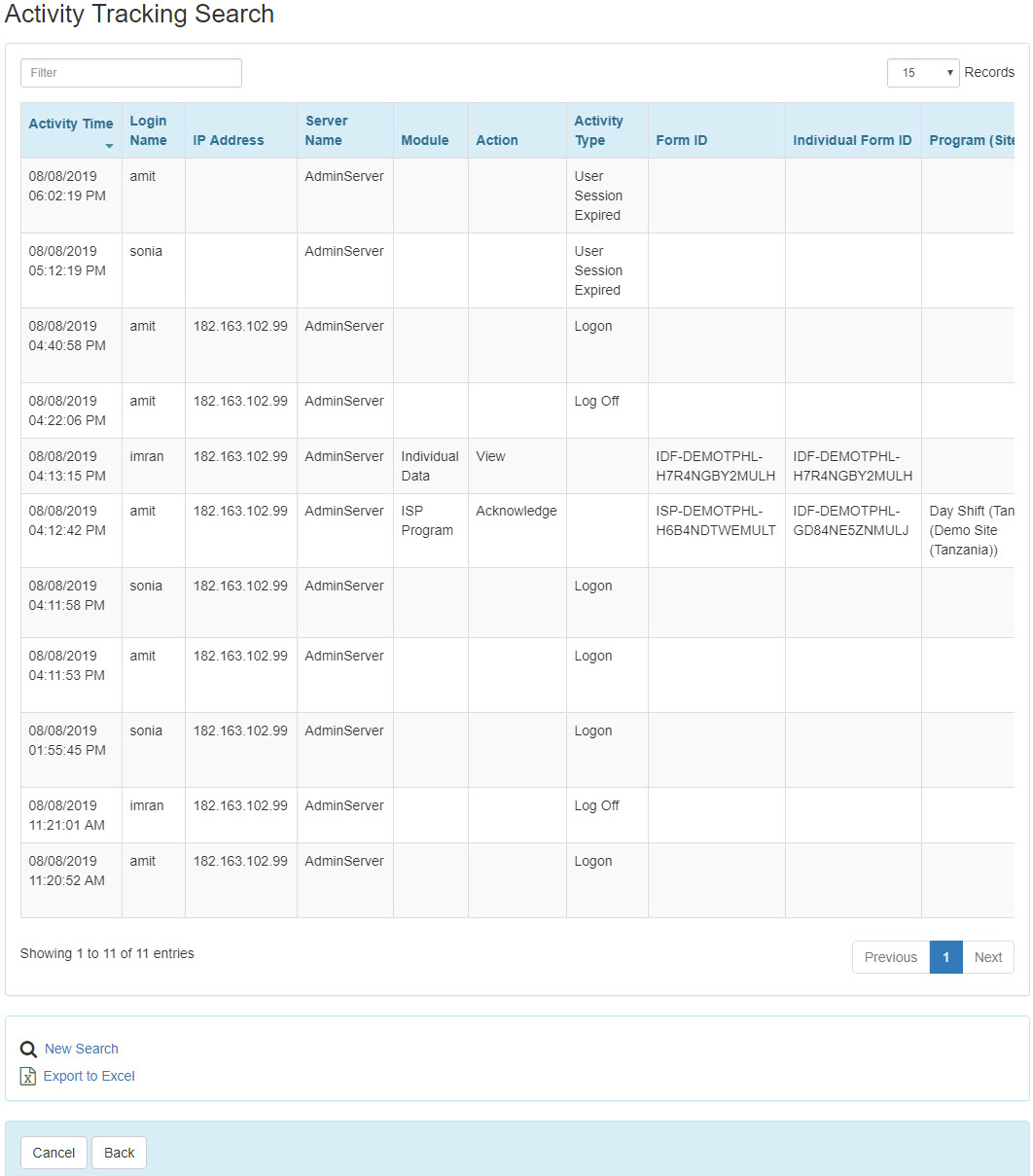Viewport: 1033px width, 1176px height.
Task: Click the View action cell
Action: [517, 466]
